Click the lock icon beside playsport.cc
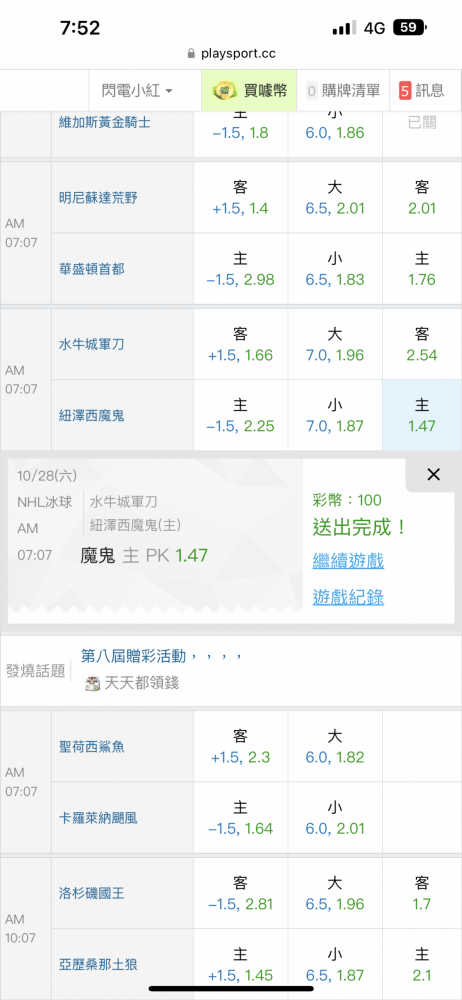 191,54
